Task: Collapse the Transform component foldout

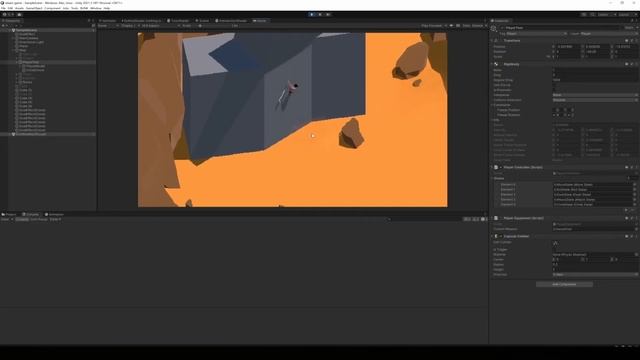Action: tap(492, 40)
